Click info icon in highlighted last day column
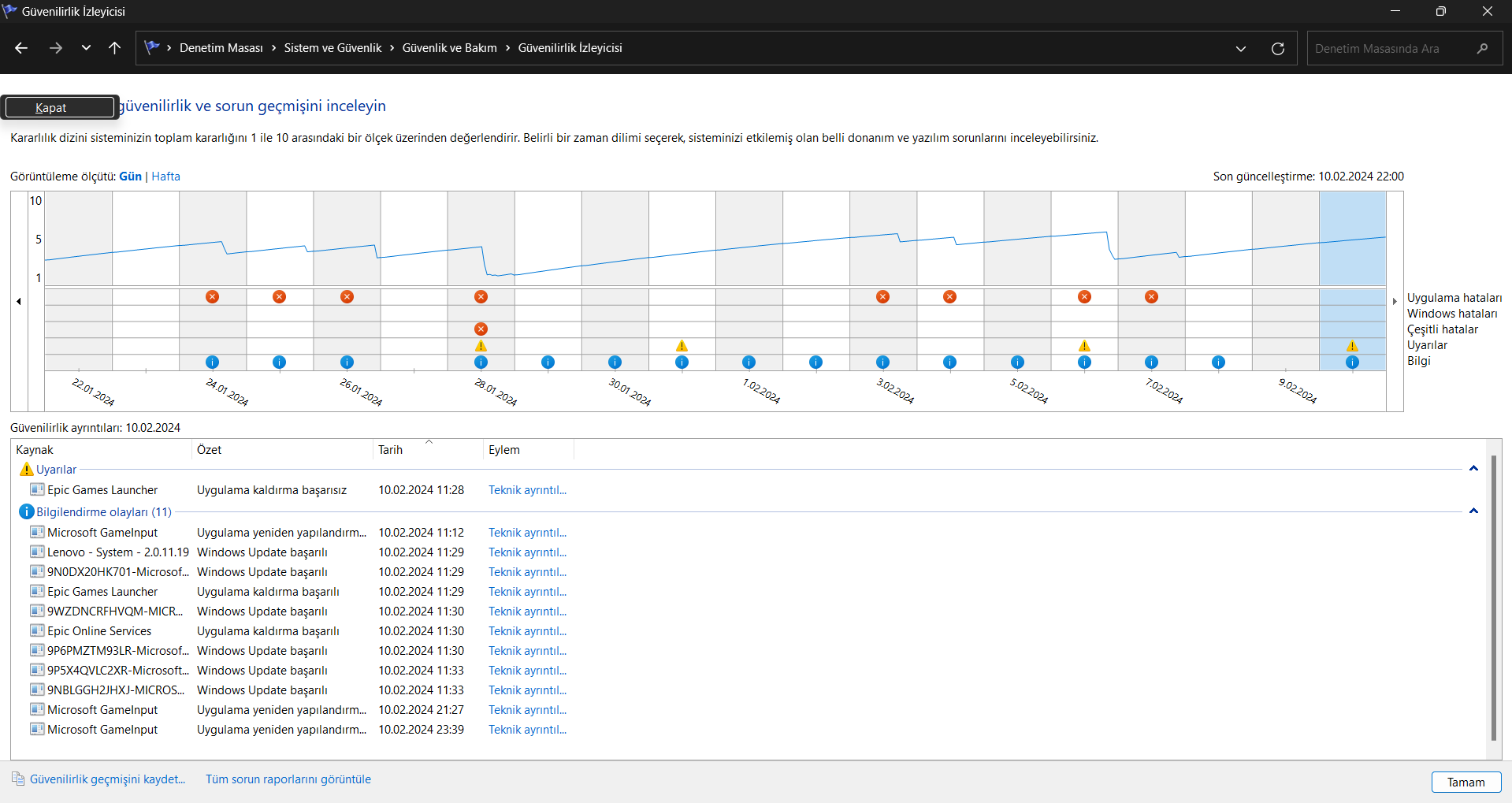 point(1352,362)
